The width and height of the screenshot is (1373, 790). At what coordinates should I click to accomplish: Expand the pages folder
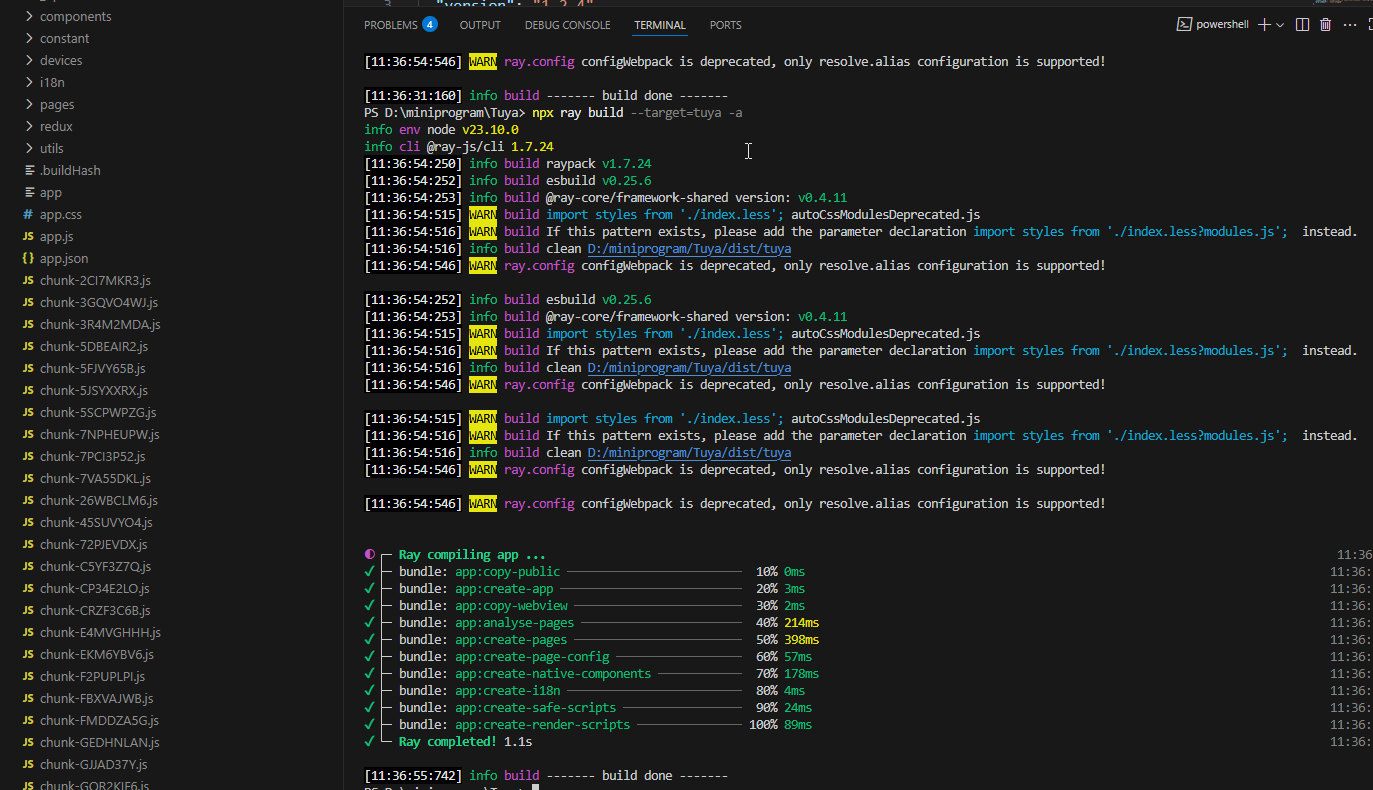point(29,104)
